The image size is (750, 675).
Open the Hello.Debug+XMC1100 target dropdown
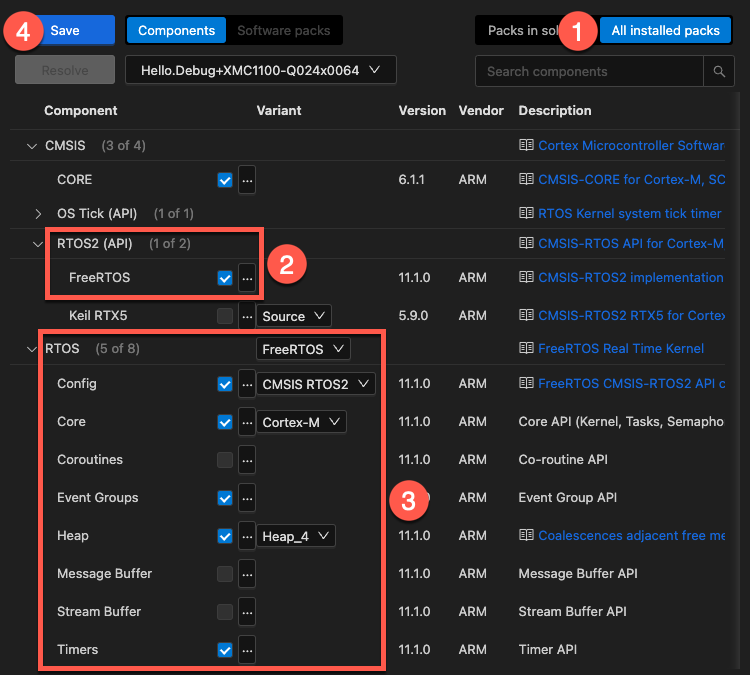pos(260,70)
